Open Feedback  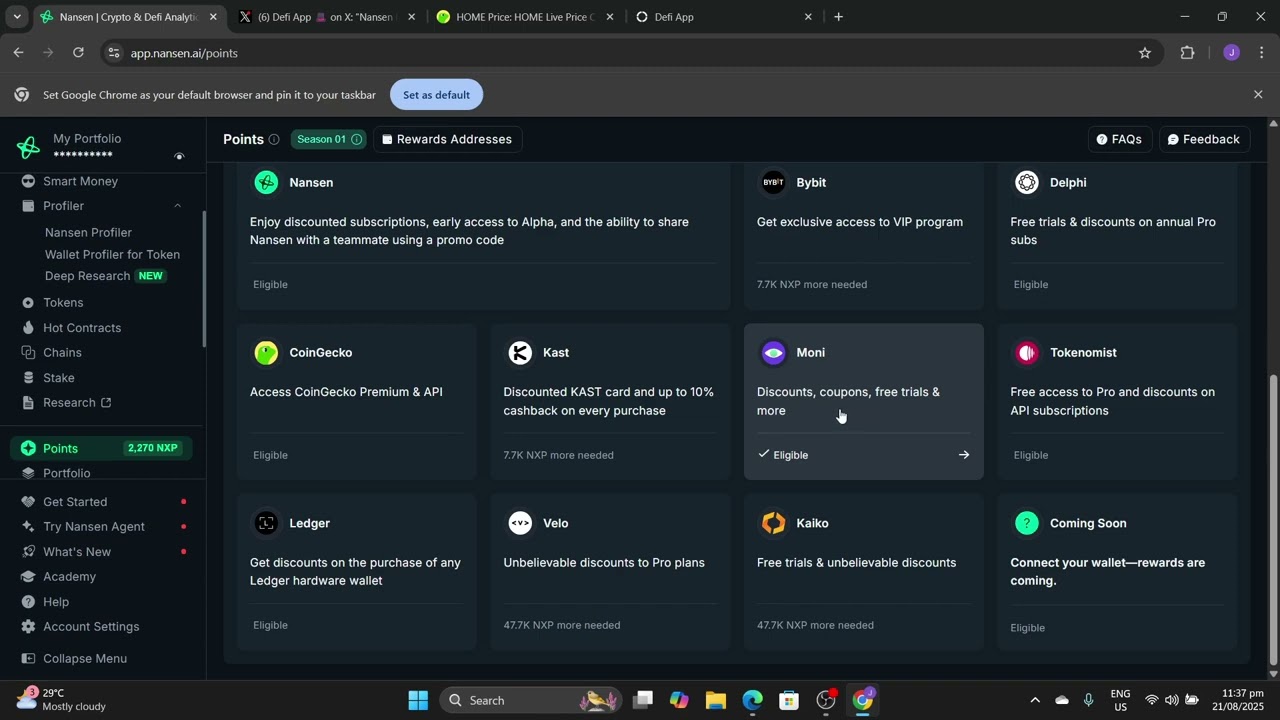[x=1204, y=139]
